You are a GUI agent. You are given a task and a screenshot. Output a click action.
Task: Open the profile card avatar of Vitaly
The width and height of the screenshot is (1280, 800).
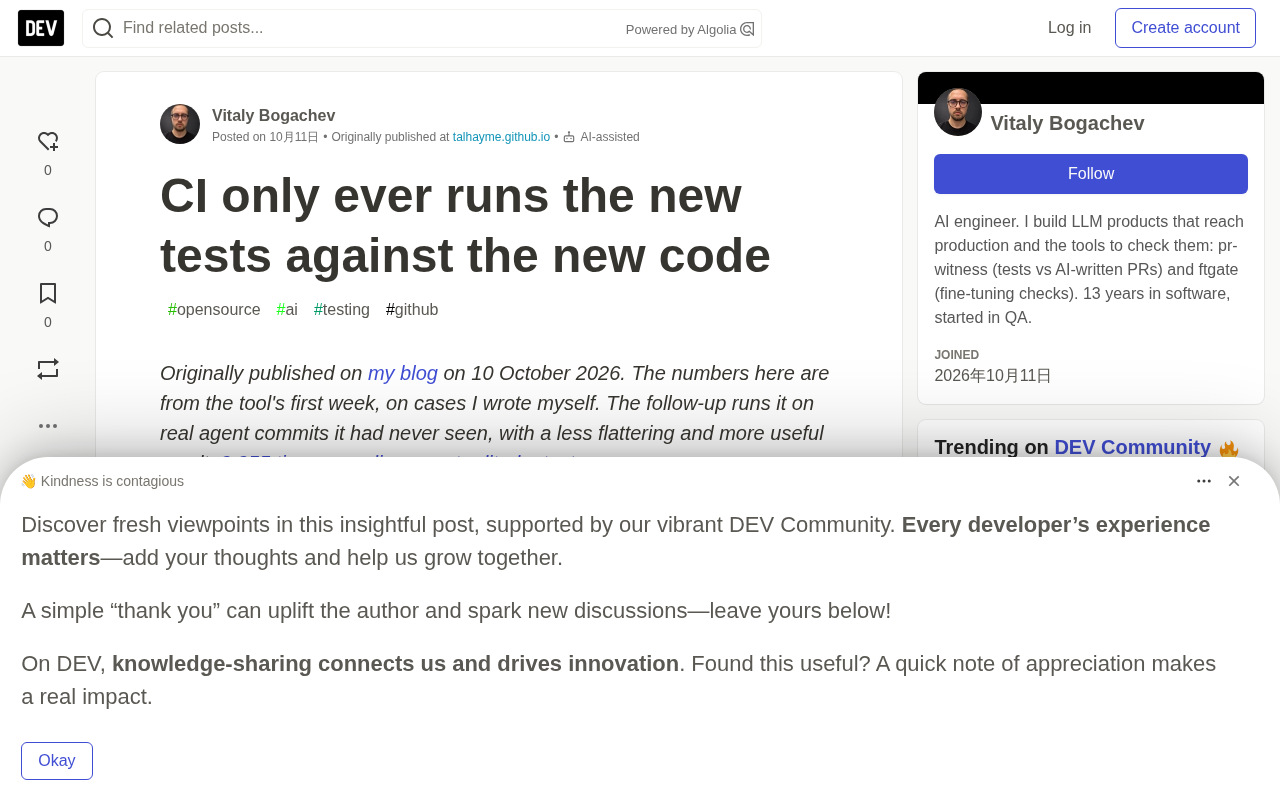958,112
